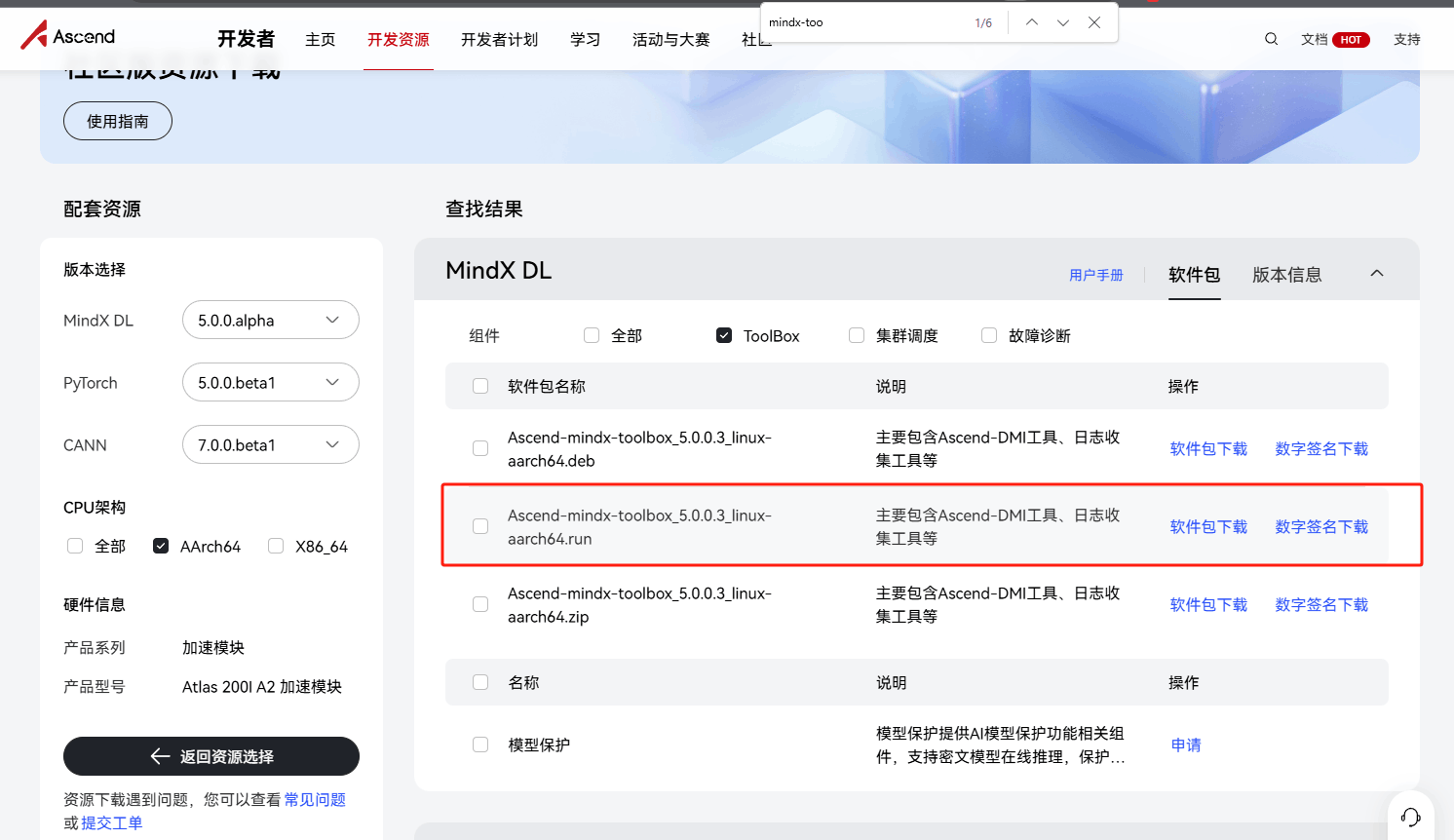Tick the 模型保护 row checkbox
Image resolution: width=1454 pixels, height=840 pixels.
480,745
